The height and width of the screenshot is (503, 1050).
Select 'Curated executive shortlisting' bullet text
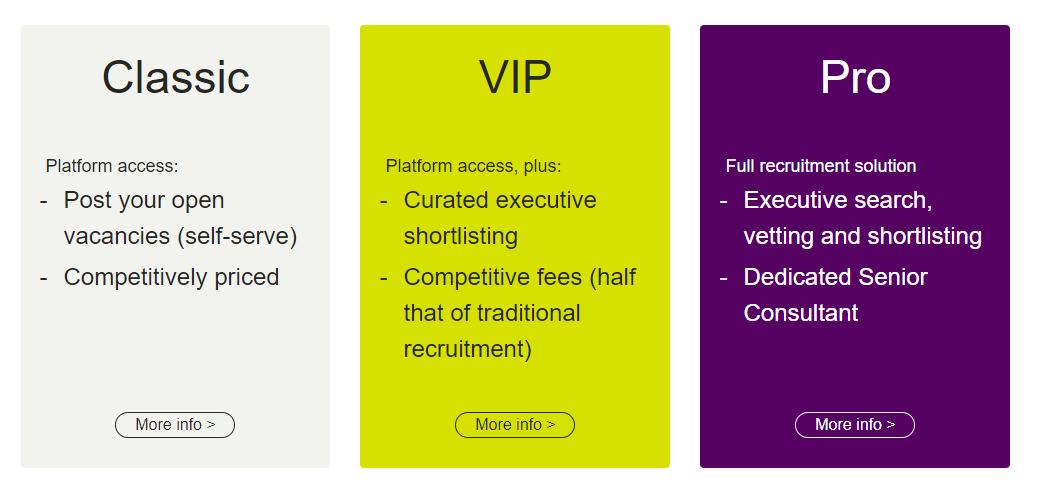tap(499, 218)
